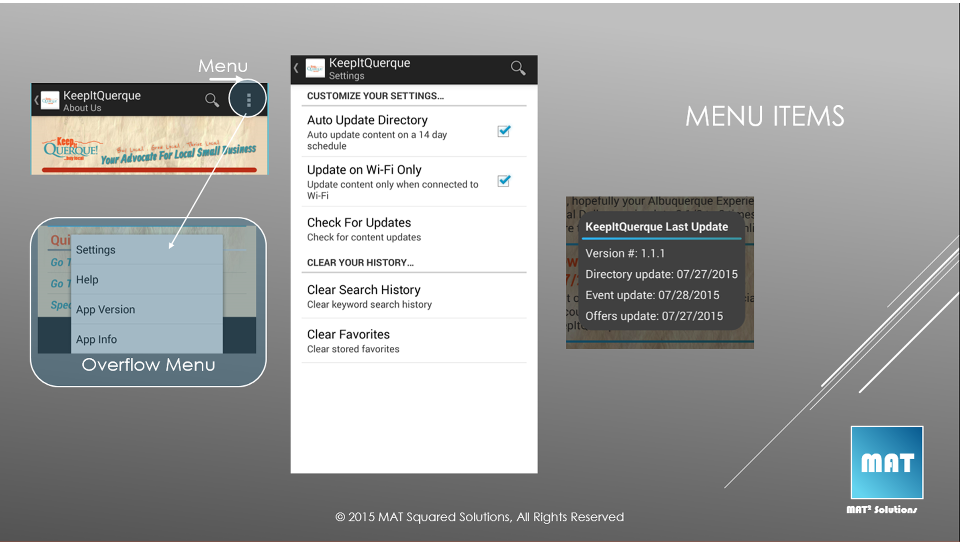Select Settings in the overflow menu
Viewport: 960px width, 542px height.
(147, 250)
